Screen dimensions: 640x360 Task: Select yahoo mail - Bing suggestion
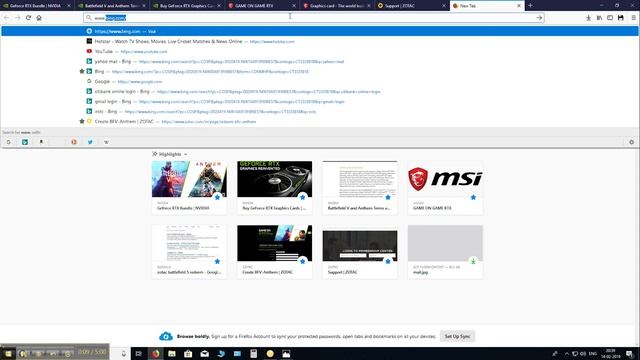pyautogui.click(x=320, y=61)
